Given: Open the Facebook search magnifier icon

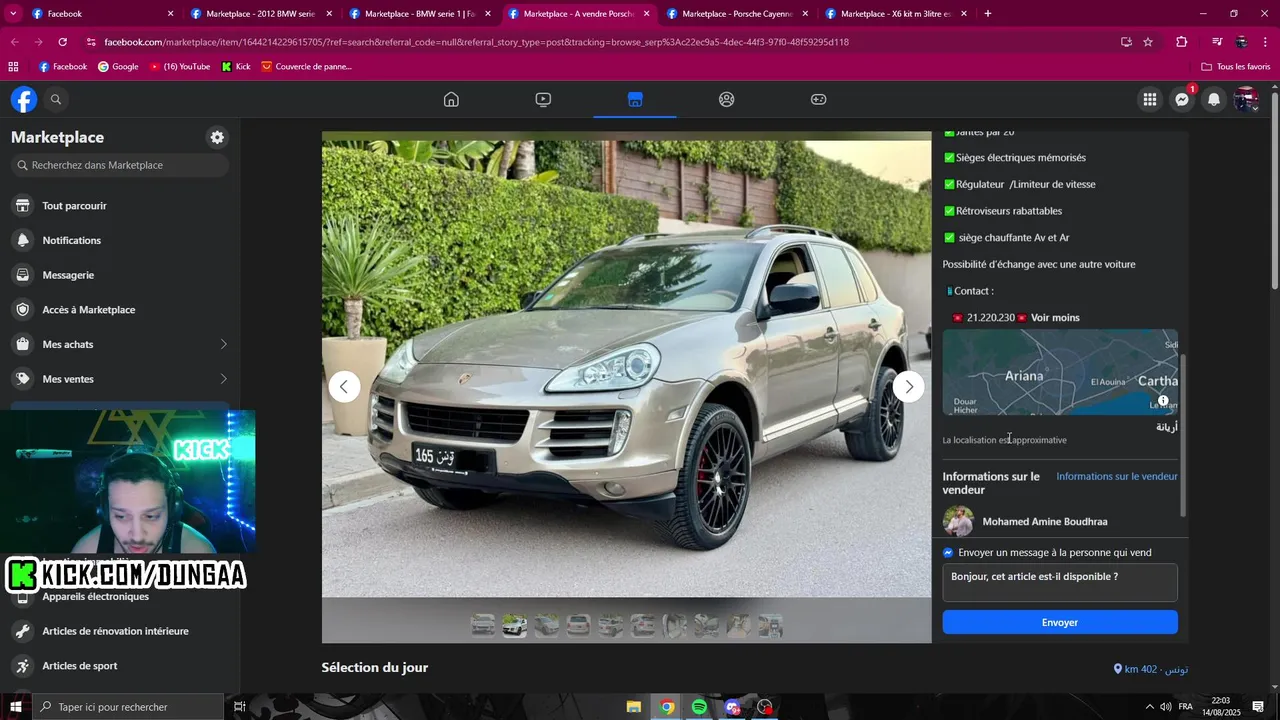Looking at the screenshot, I should pos(56,99).
